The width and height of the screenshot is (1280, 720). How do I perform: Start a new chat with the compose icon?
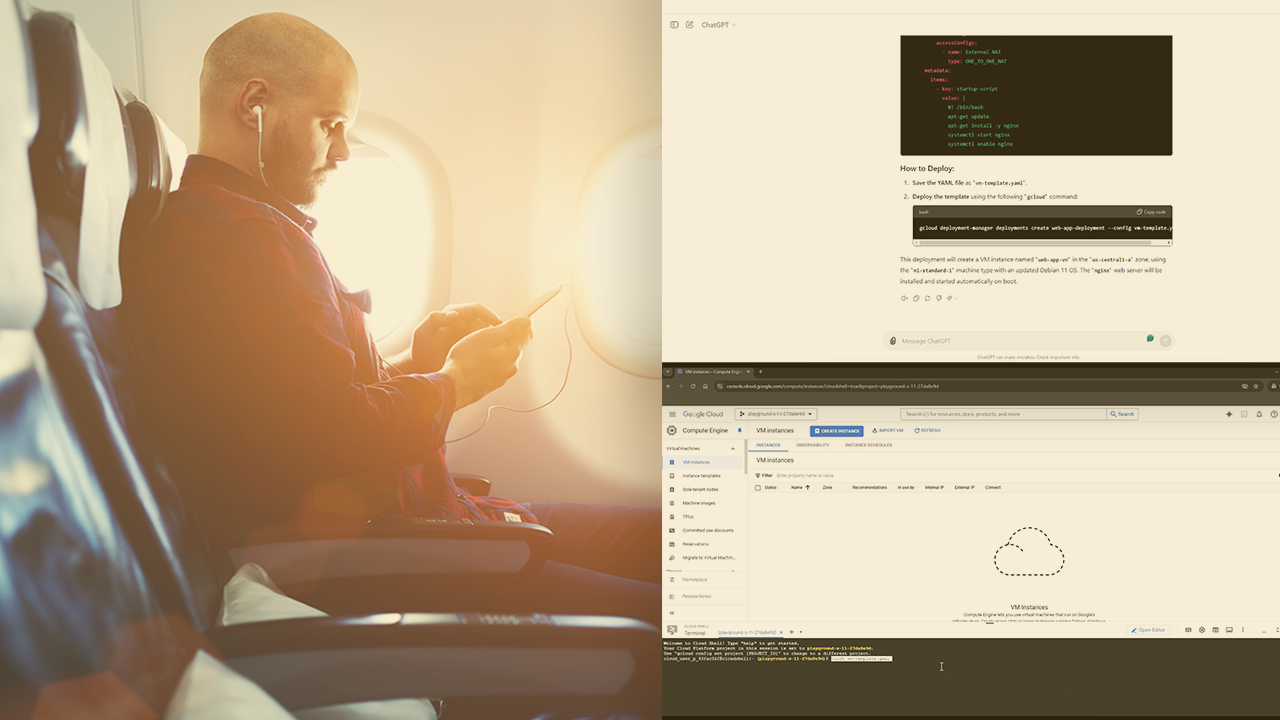(x=689, y=25)
